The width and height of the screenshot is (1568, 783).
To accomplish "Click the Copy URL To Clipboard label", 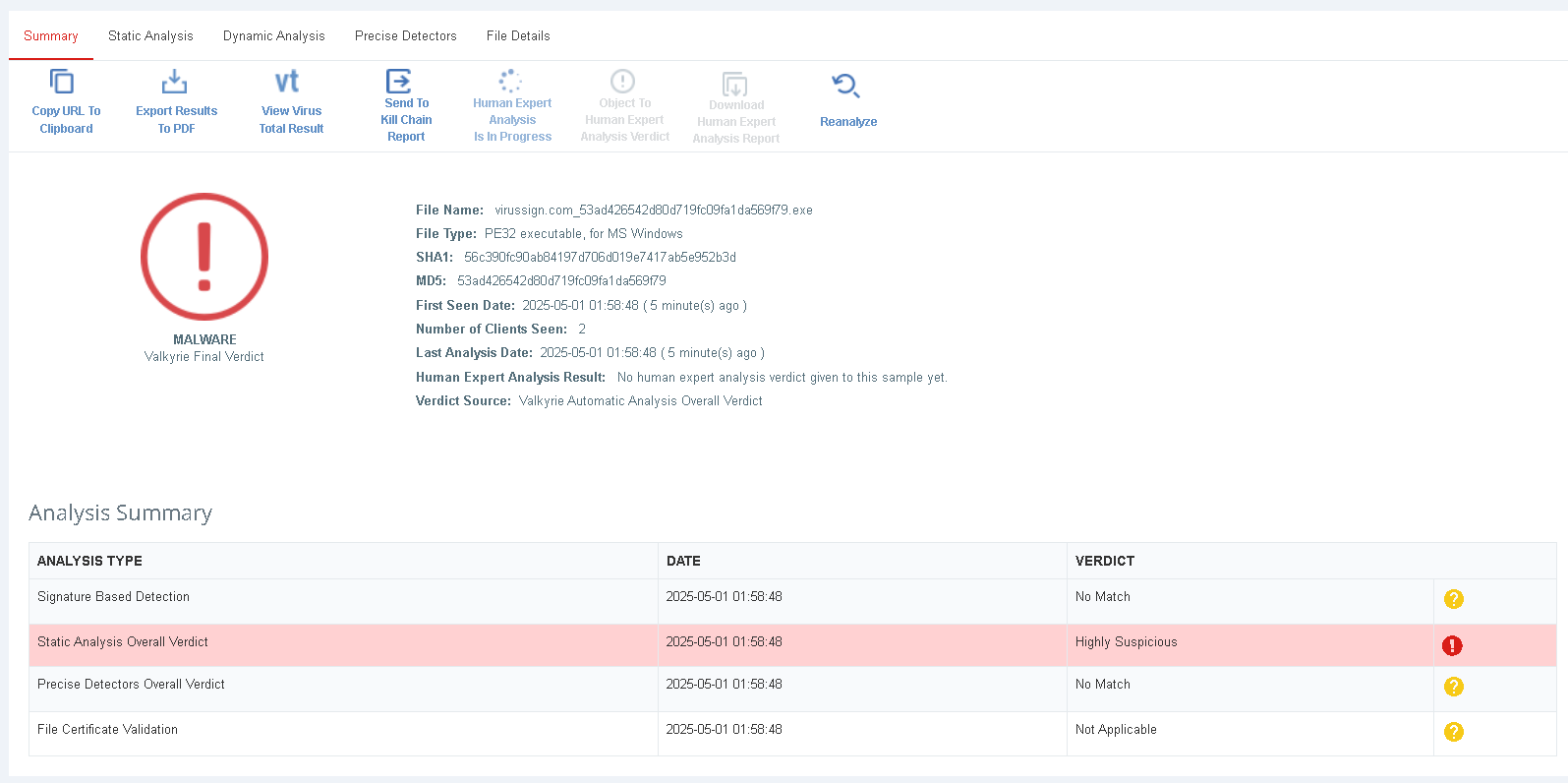I will coord(66,120).
